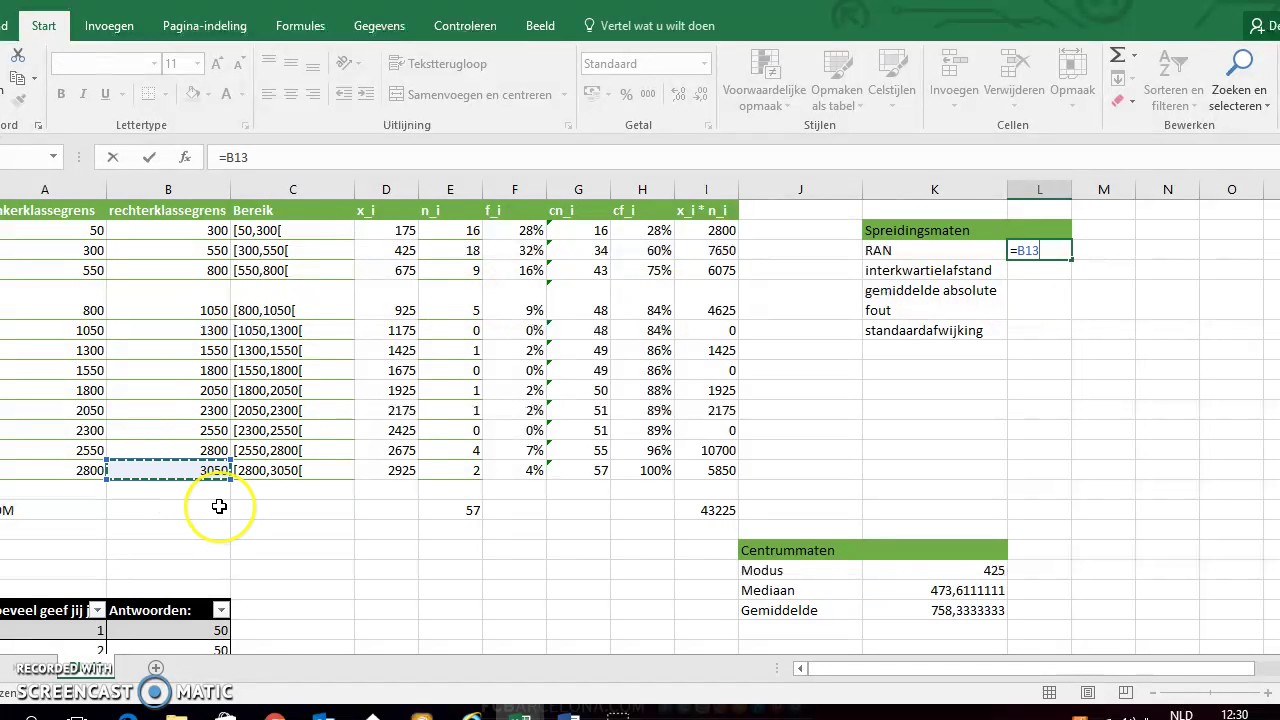This screenshot has height=720, width=1280.
Task: Open the Name Box dropdown
Action: click(x=53, y=157)
